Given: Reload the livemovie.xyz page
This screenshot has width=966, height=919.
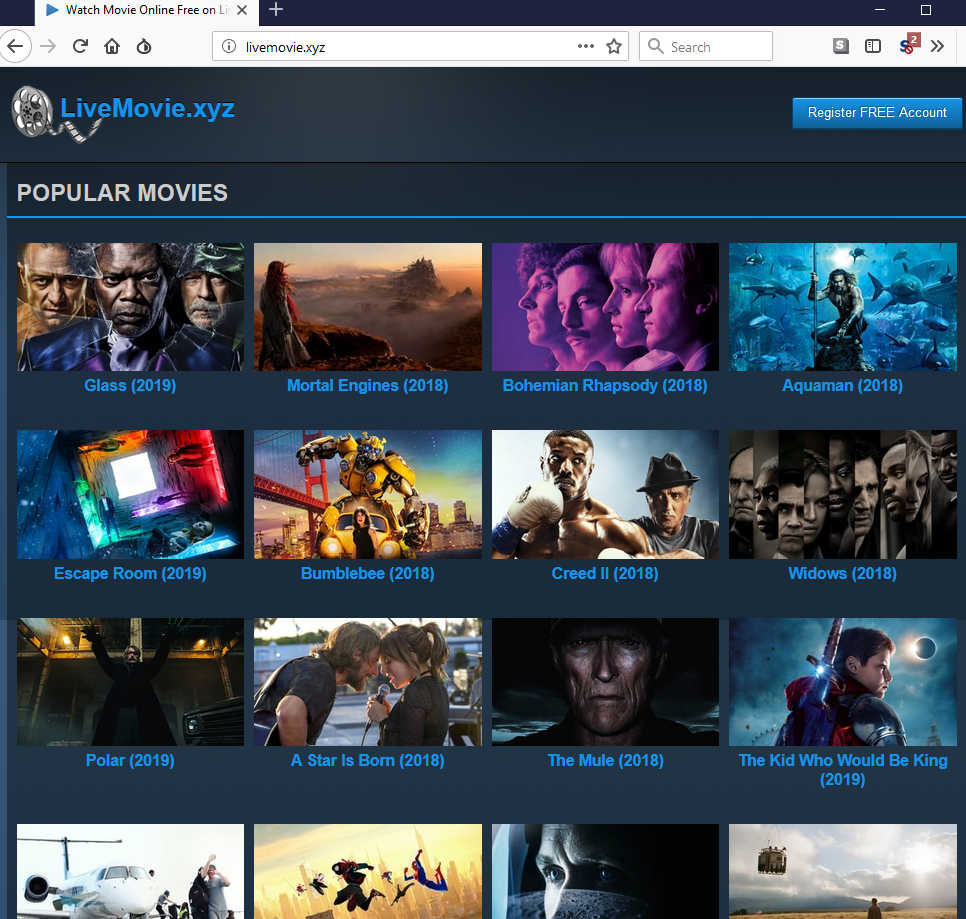Looking at the screenshot, I should (x=80, y=46).
